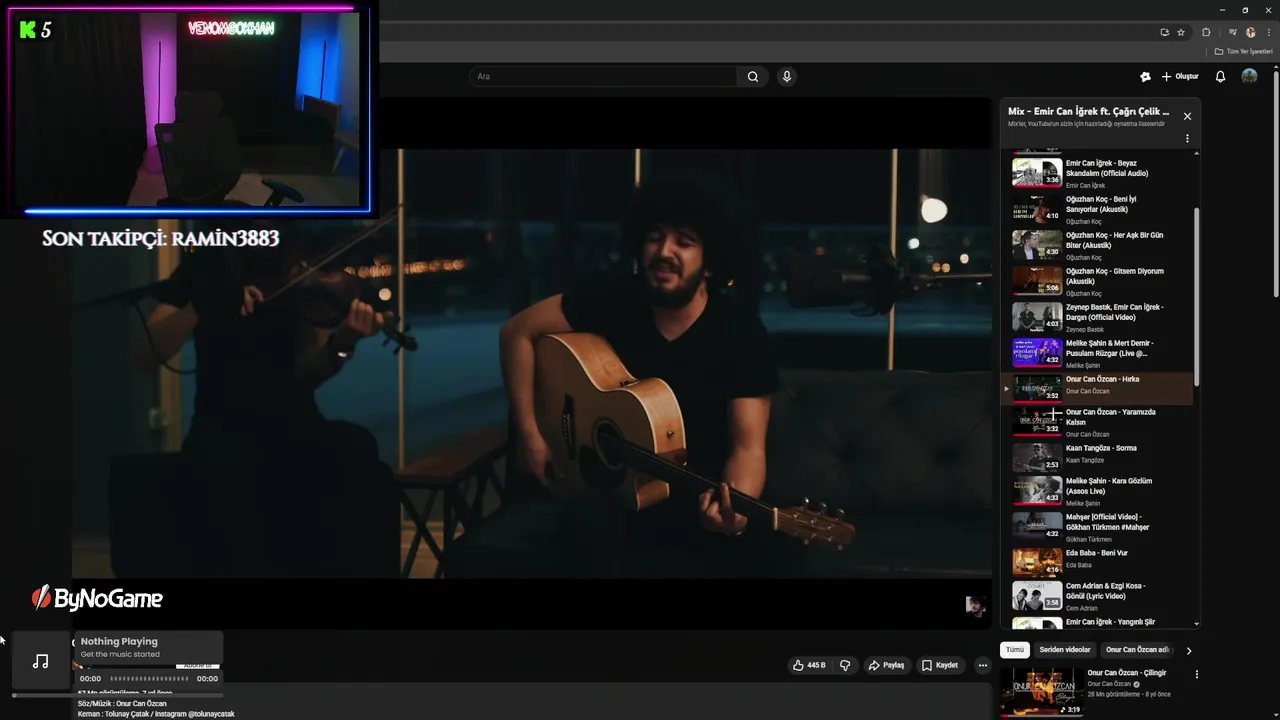Select the Seriden videolar chip

tap(1065, 650)
